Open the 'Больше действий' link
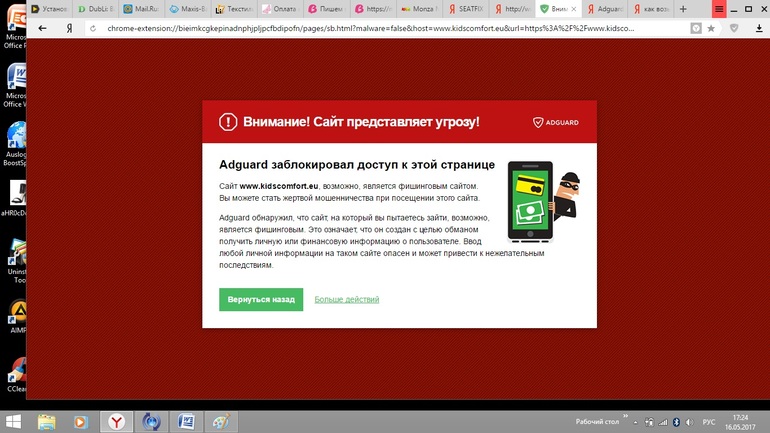The width and height of the screenshot is (770, 433). click(346, 299)
